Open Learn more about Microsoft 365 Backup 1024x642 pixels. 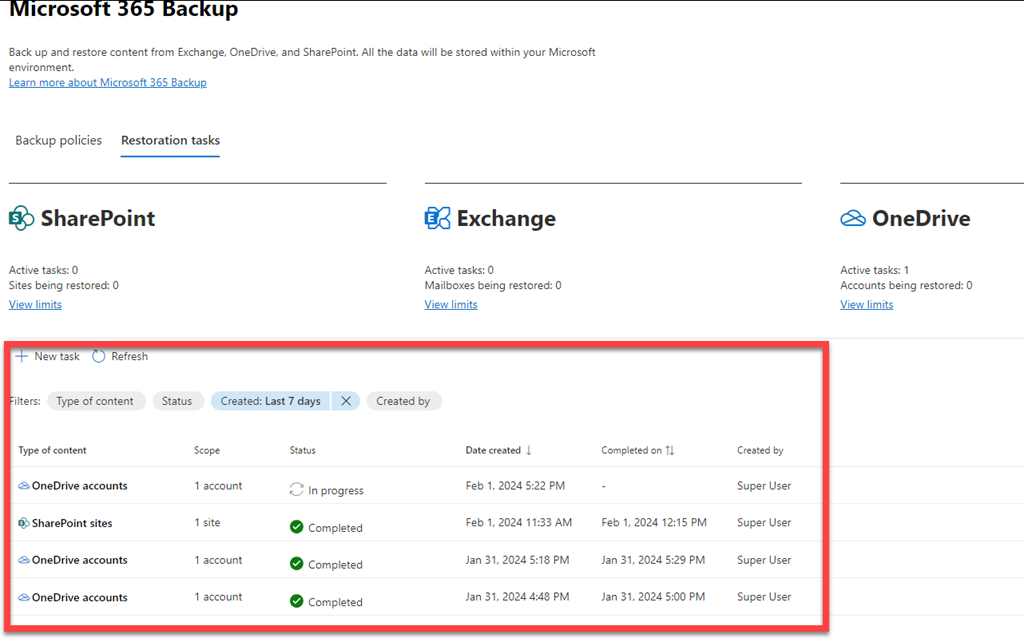[107, 83]
